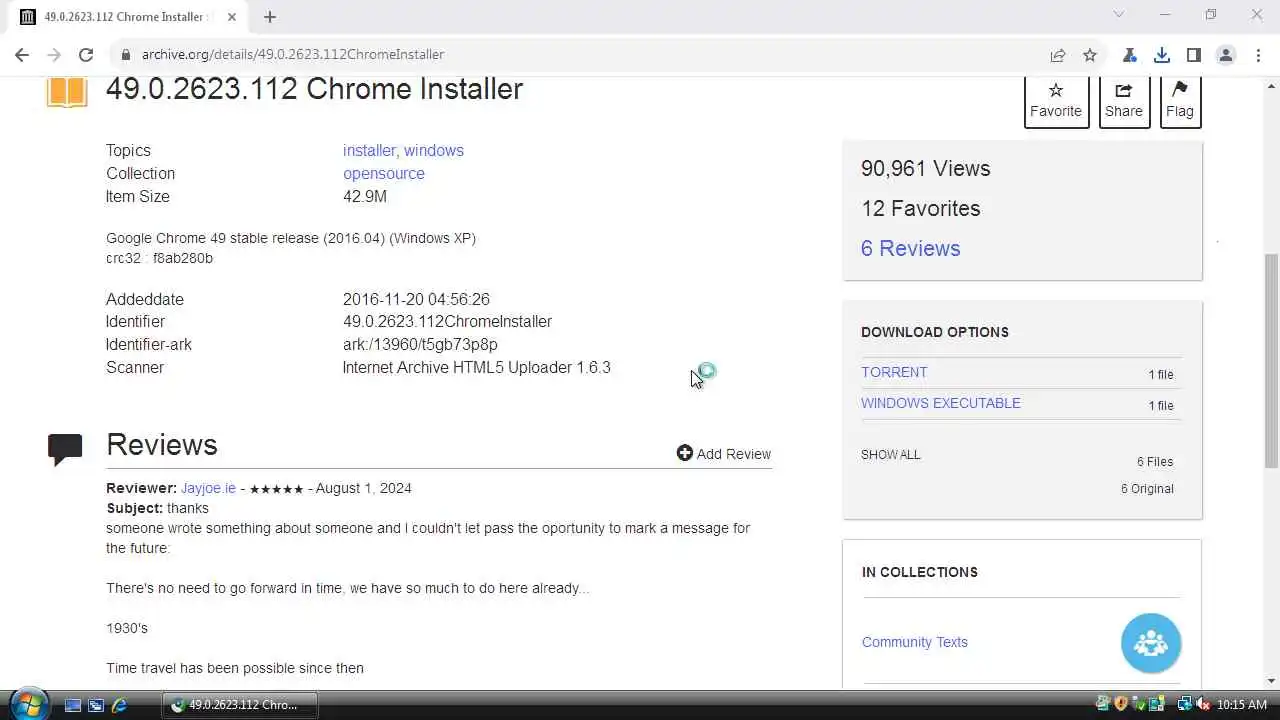View site information via the lock icon
Viewport: 1280px width, 720px height.
coord(125,55)
